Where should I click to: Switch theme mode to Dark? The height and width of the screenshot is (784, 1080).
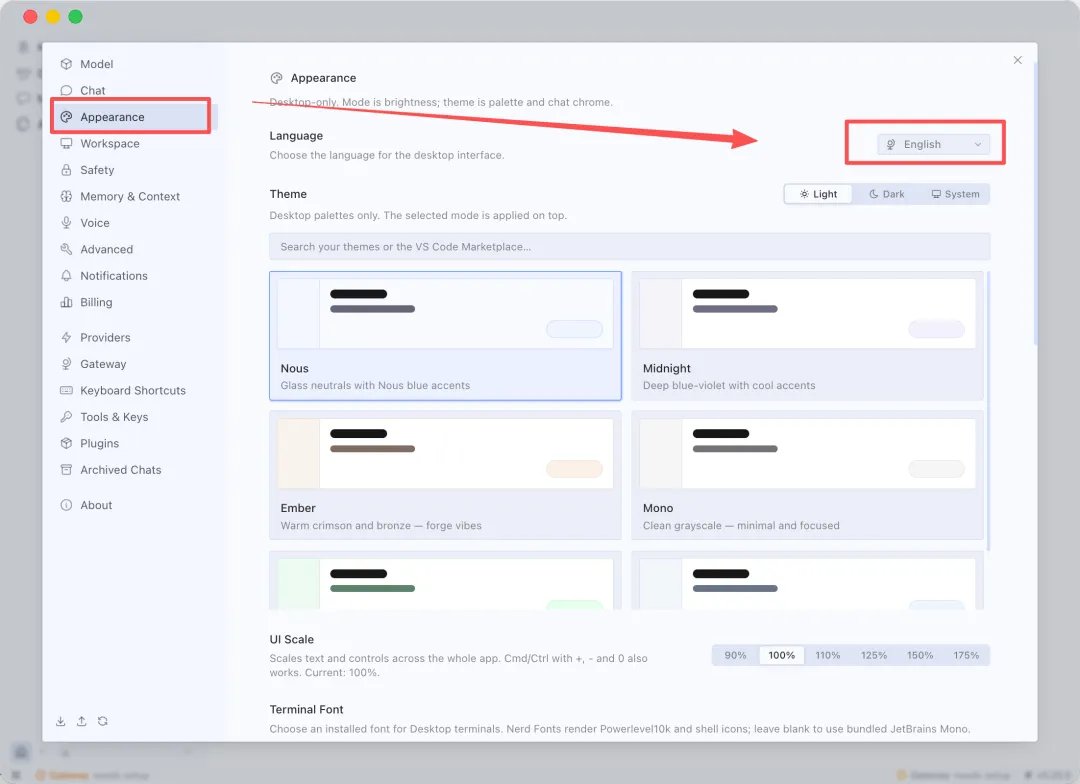(886, 194)
